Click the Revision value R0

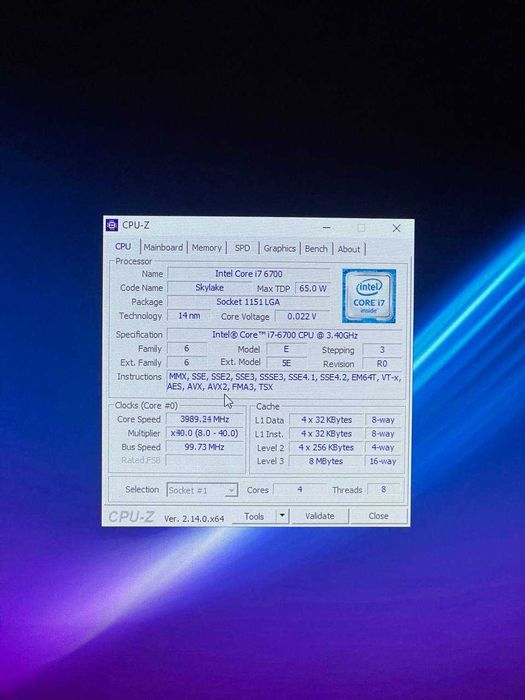(382, 363)
